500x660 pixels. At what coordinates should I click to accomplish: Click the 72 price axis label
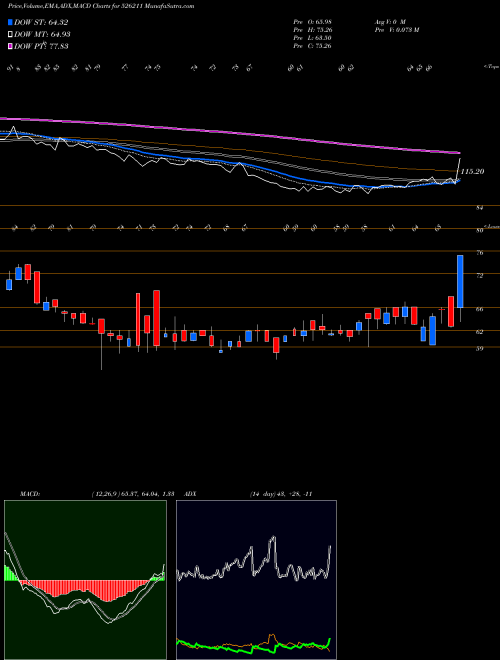[480, 275]
